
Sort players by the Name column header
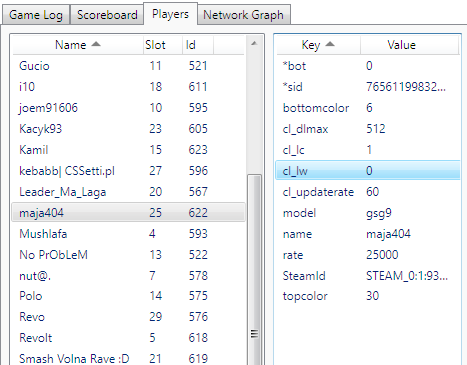coord(78,45)
